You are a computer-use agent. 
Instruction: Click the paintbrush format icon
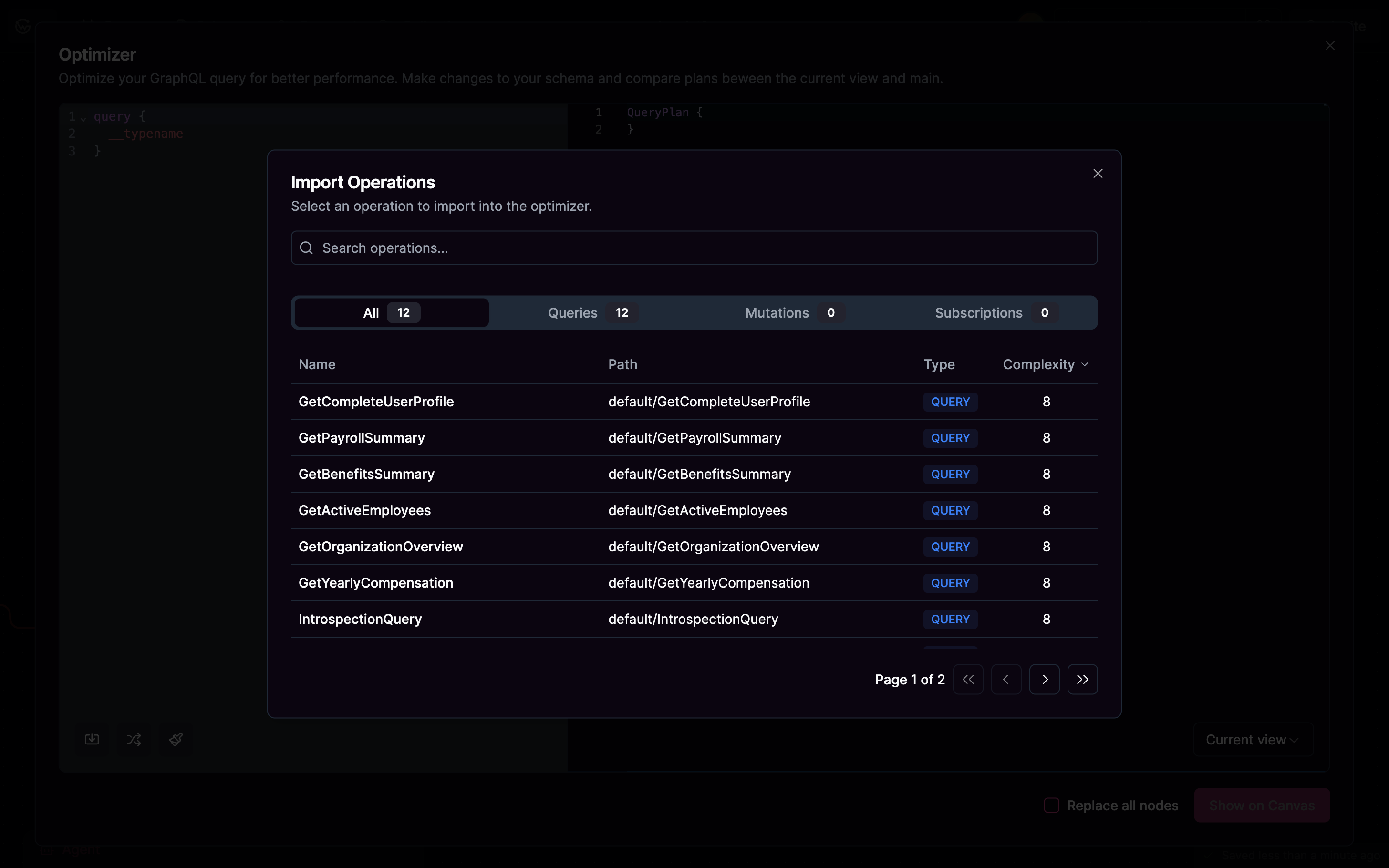click(x=175, y=739)
